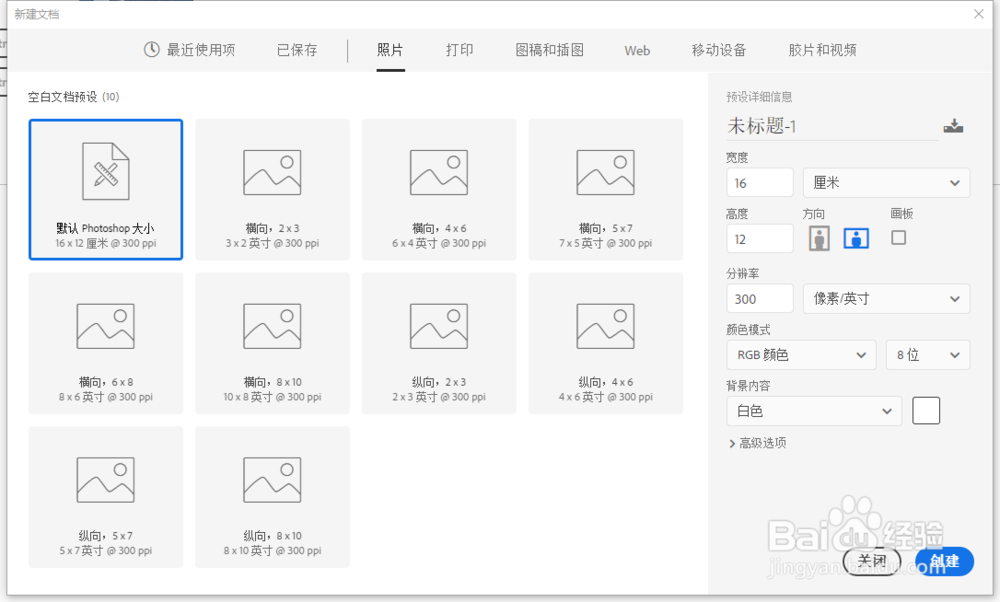
Task: Open the 厘米 units dropdown
Action: click(886, 182)
